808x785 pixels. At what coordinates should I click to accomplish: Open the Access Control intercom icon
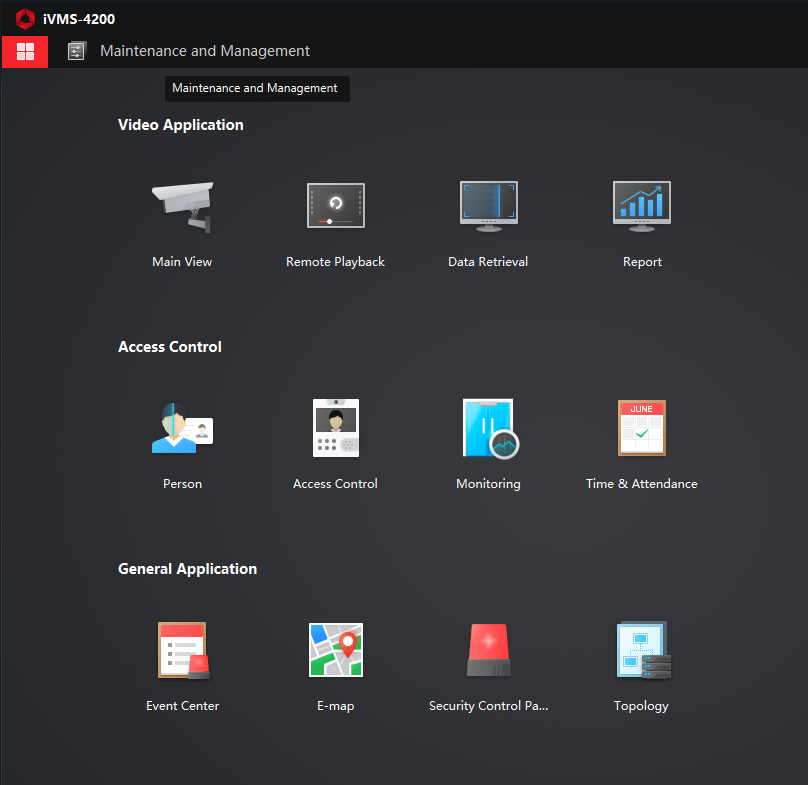[x=336, y=428]
